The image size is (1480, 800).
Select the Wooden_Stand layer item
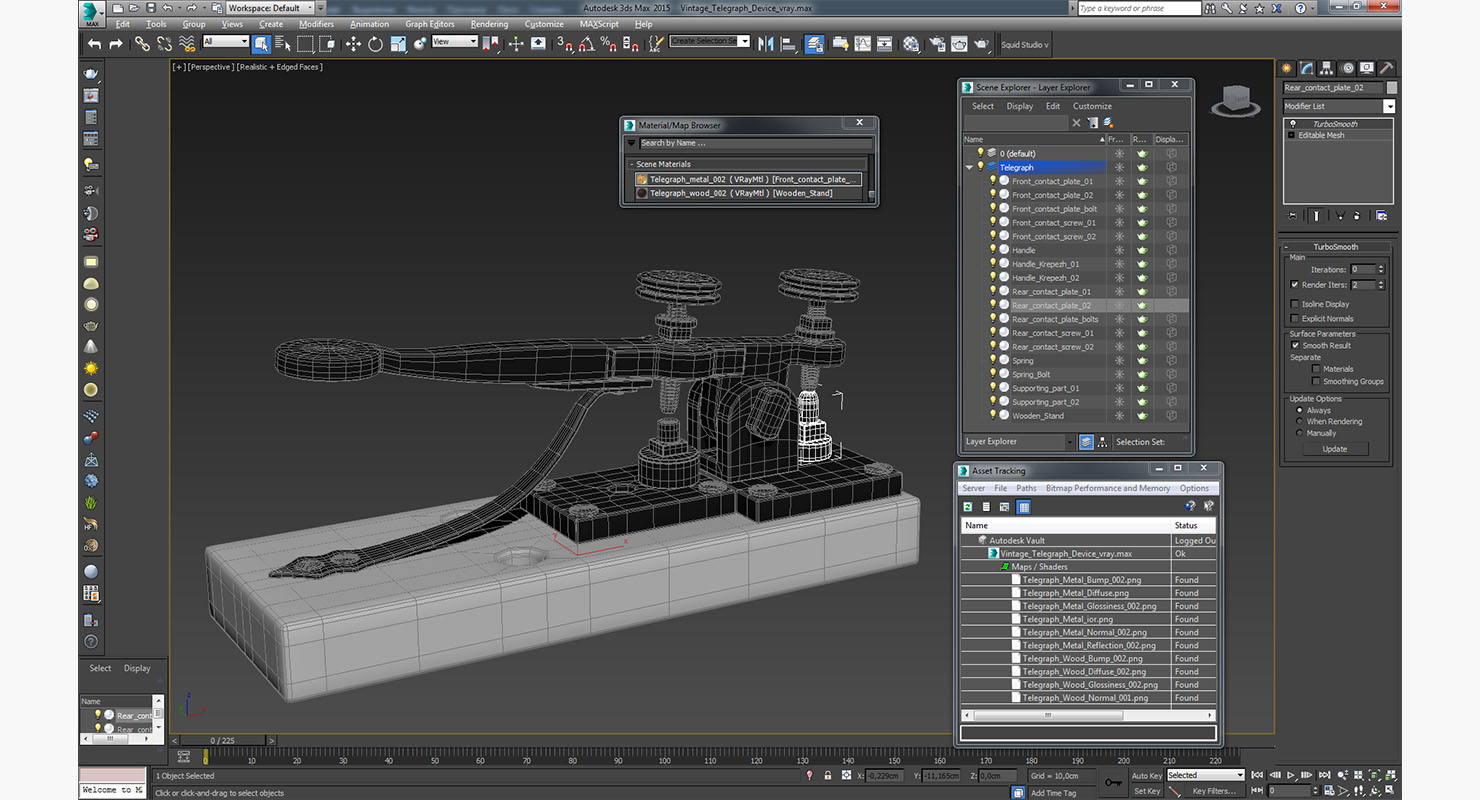[1038, 416]
